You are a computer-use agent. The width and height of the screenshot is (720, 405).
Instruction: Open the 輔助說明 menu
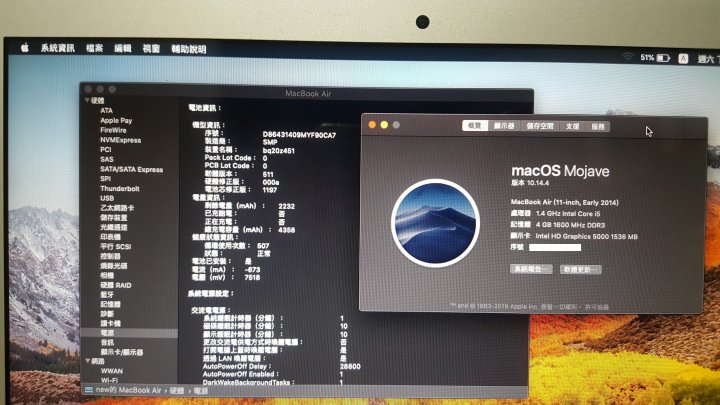coord(189,49)
